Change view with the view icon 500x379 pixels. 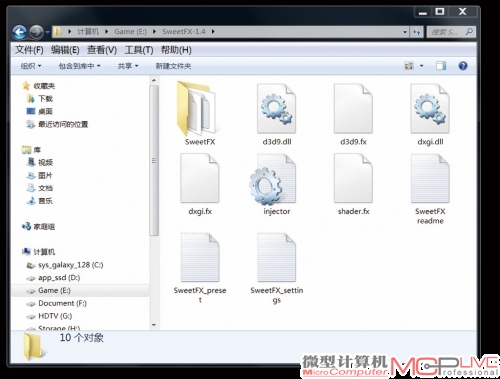(409, 66)
